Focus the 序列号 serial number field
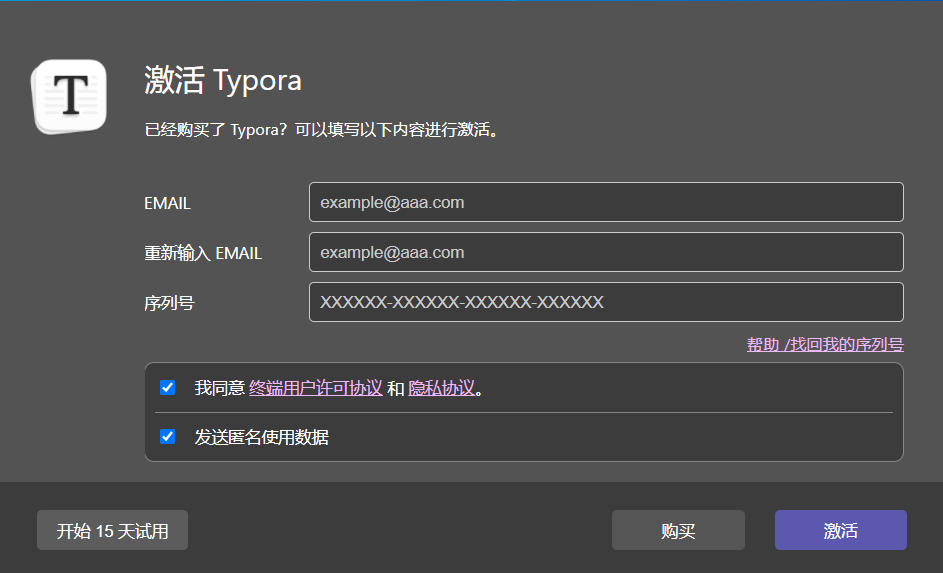 click(x=606, y=302)
